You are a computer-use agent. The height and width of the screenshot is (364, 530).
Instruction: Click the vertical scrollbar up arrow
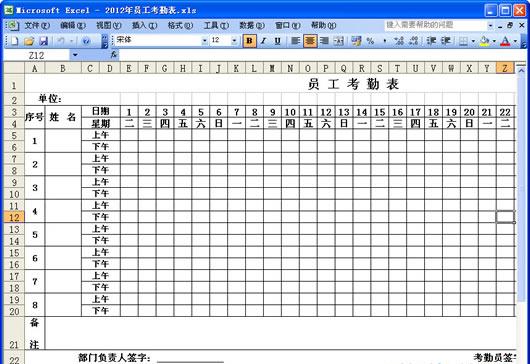(521, 70)
